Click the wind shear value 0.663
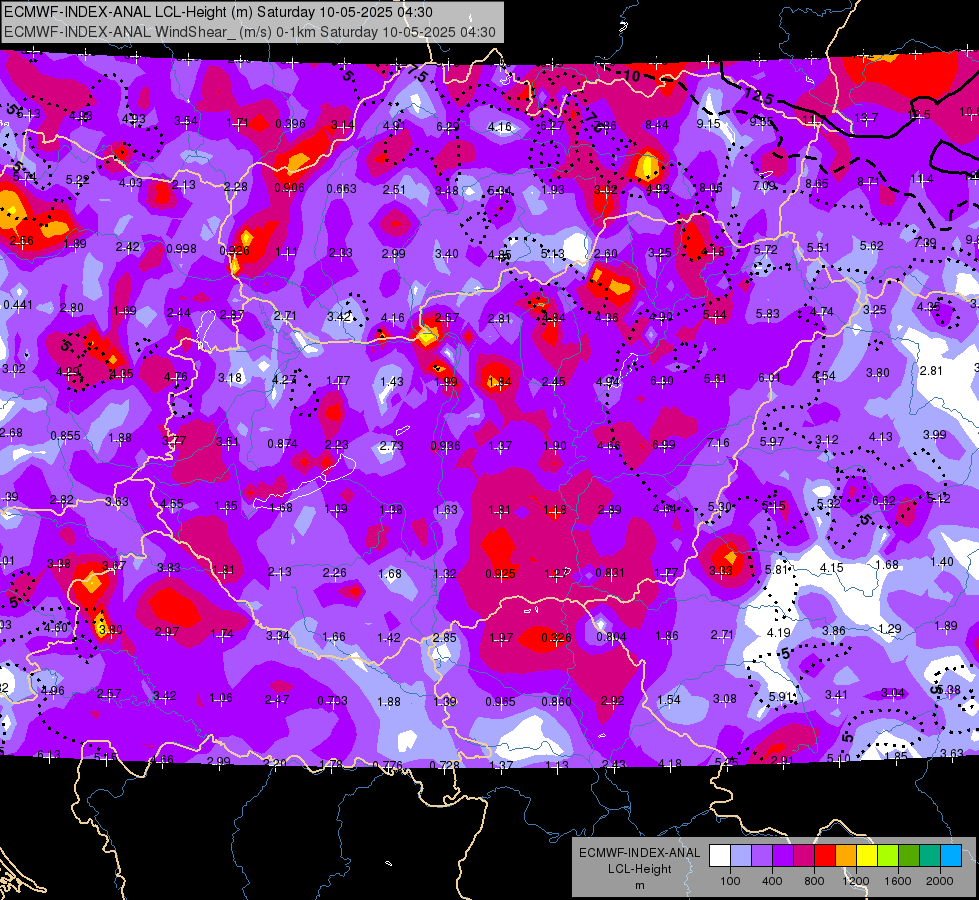Viewport: 979px width, 900px height. (x=342, y=189)
